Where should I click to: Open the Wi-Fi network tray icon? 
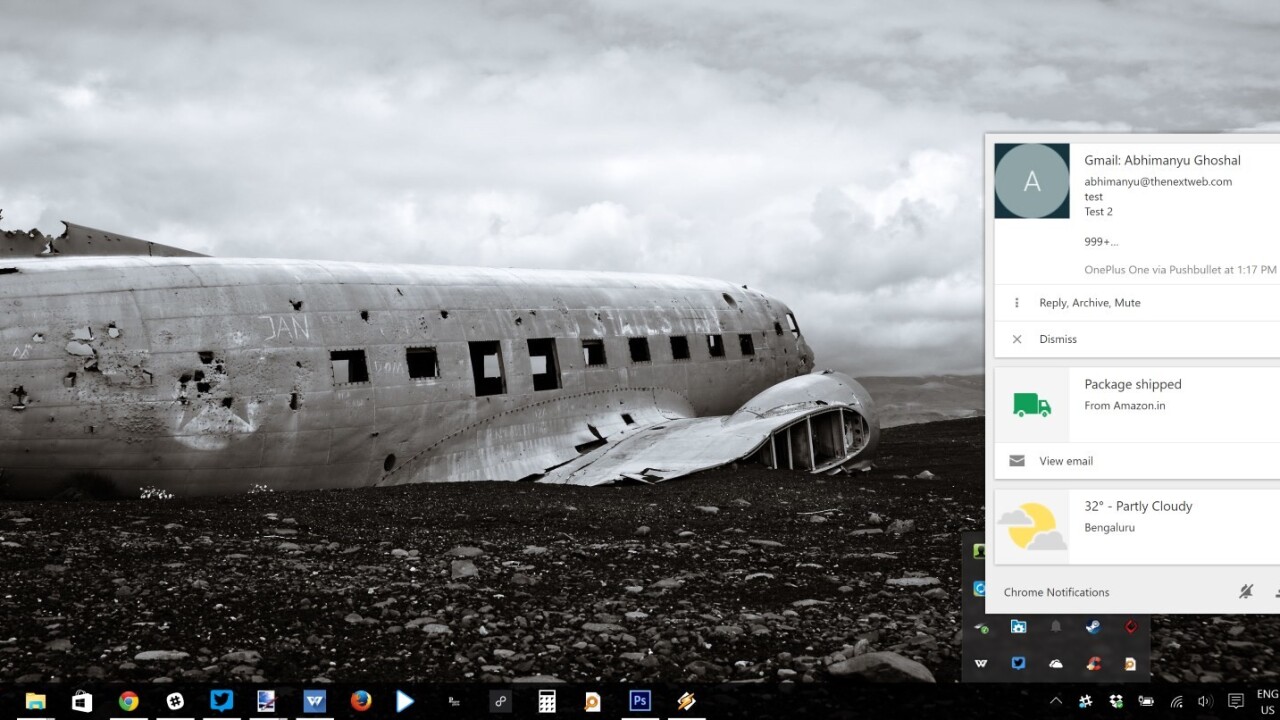click(1177, 701)
